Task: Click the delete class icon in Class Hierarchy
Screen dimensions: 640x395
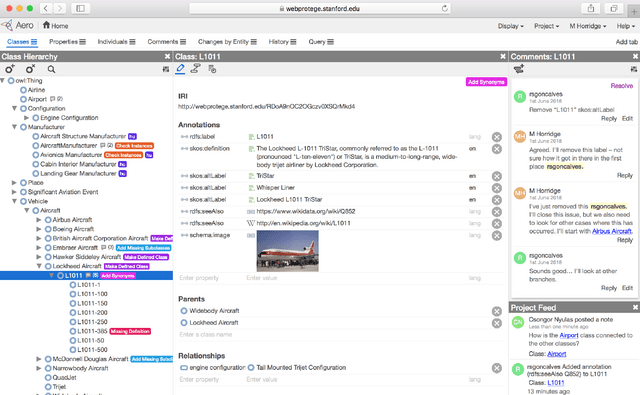Action: click(x=30, y=69)
